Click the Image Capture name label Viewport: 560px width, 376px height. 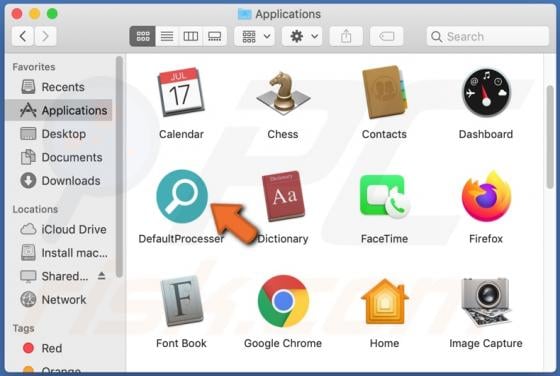[486, 344]
